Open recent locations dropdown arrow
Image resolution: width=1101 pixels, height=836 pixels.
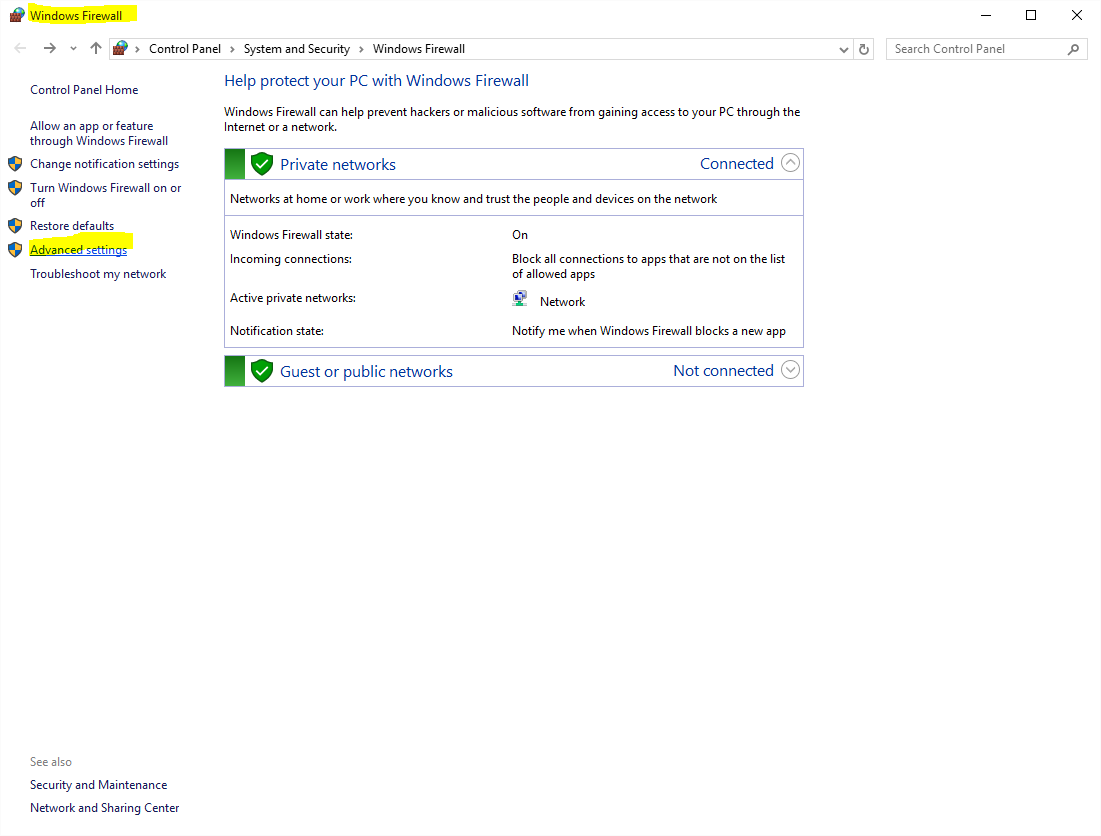tap(73, 49)
